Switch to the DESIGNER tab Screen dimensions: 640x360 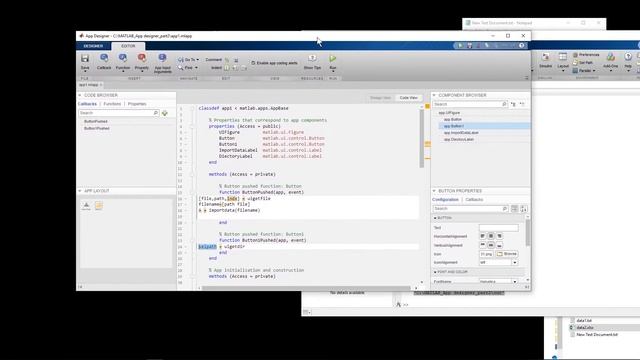(93, 46)
